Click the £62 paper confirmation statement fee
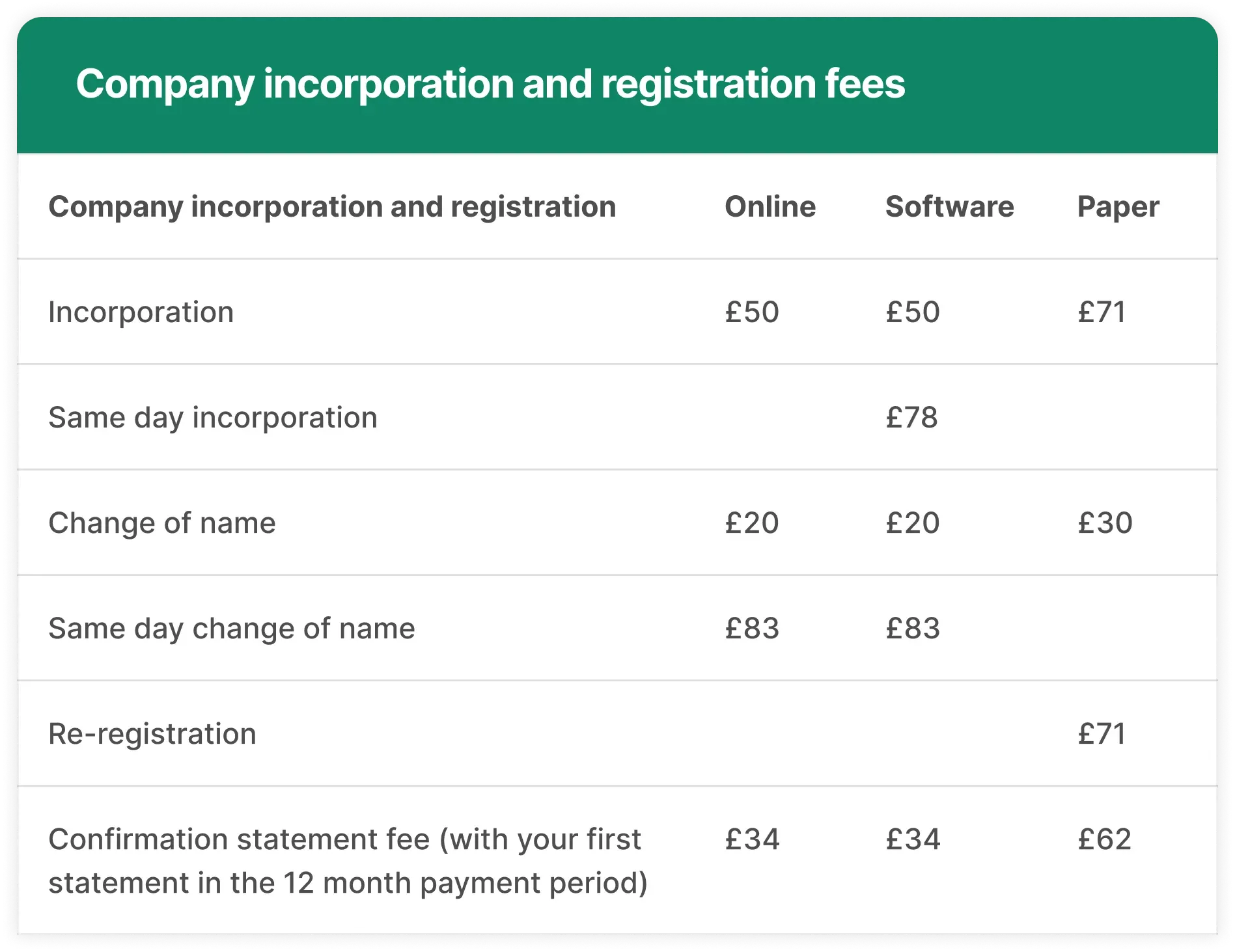Viewport: 1235px width, 952px height. coord(1104,839)
